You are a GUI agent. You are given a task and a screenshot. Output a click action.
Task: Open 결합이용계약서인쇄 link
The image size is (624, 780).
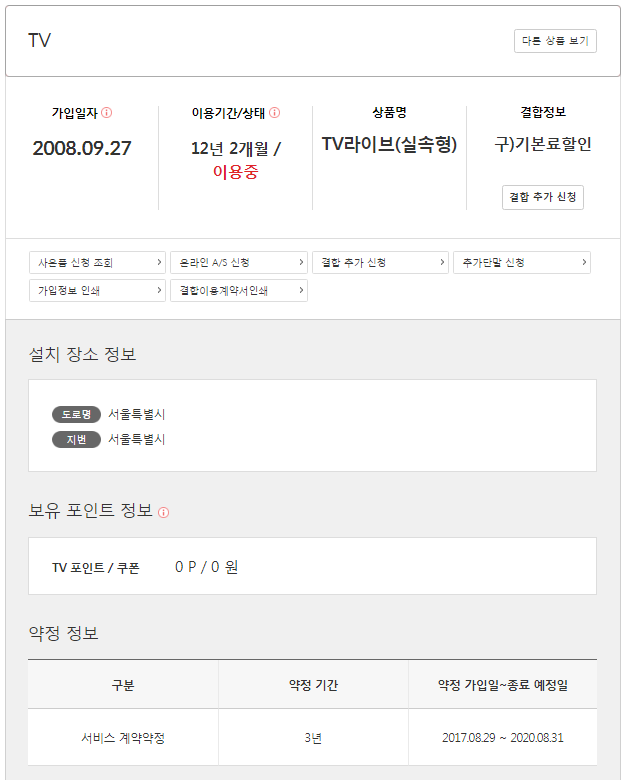pyautogui.click(x=238, y=291)
